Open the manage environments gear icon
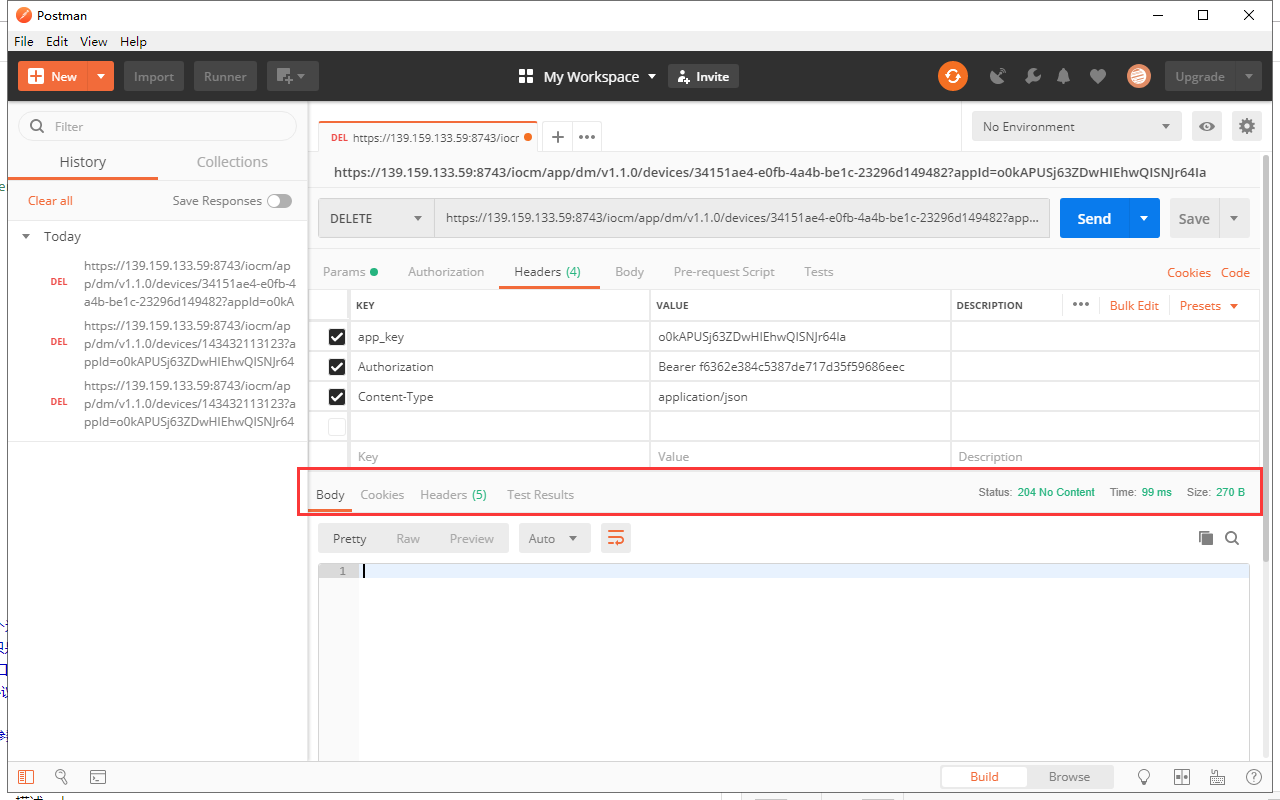 (x=1247, y=126)
